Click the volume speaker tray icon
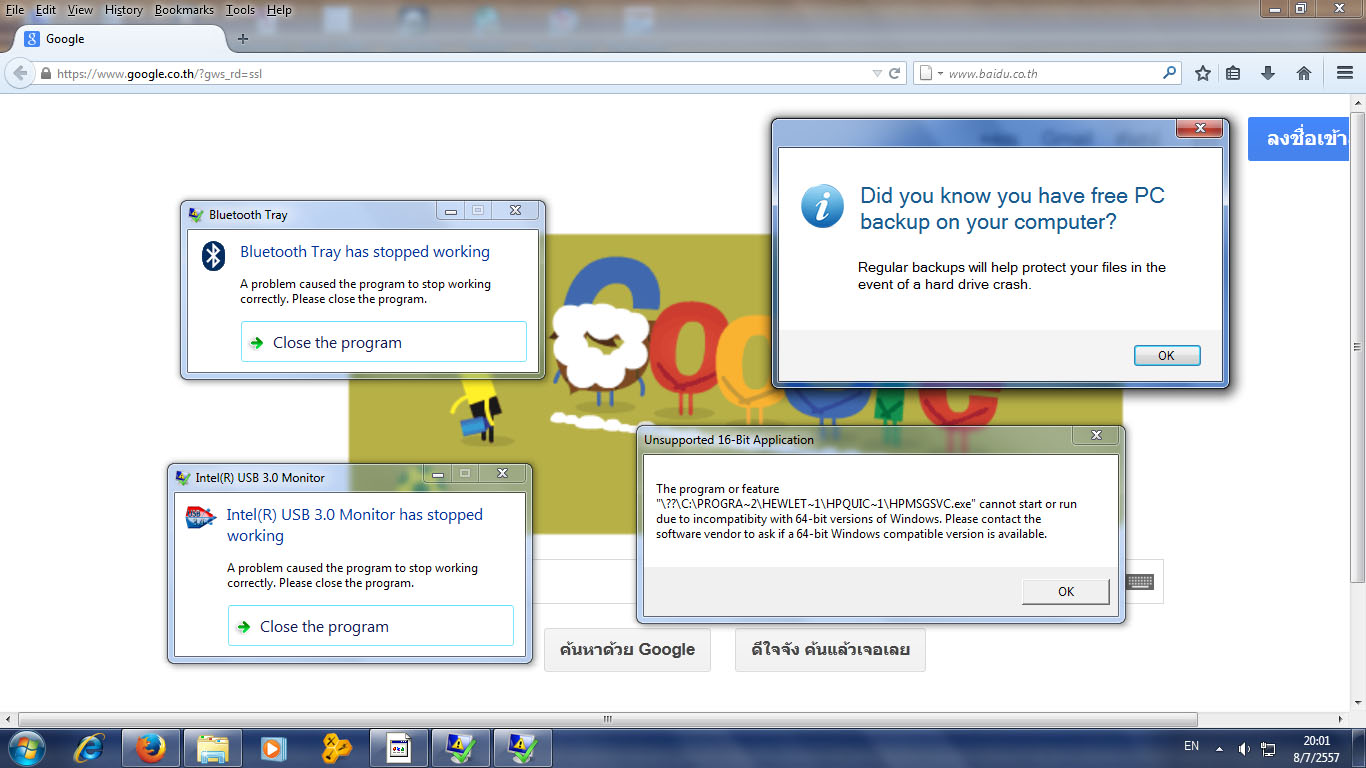 click(x=1244, y=748)
